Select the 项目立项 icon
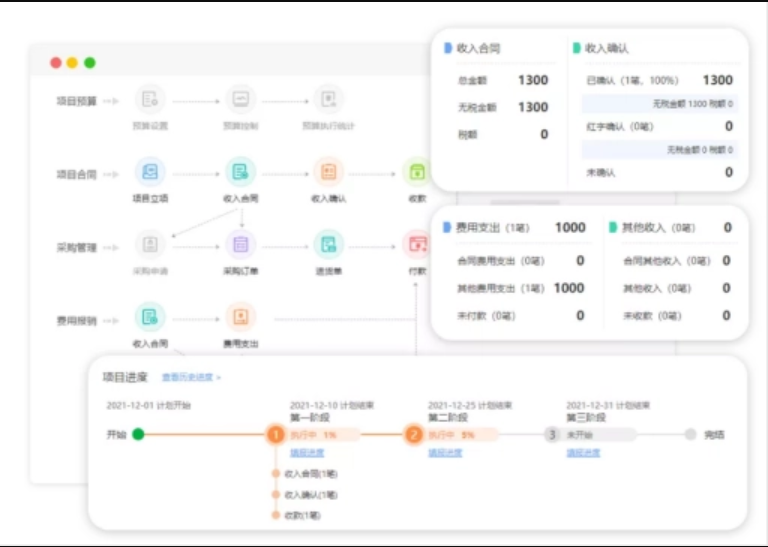The image size is (768, 547). click(x=150, y=172)
